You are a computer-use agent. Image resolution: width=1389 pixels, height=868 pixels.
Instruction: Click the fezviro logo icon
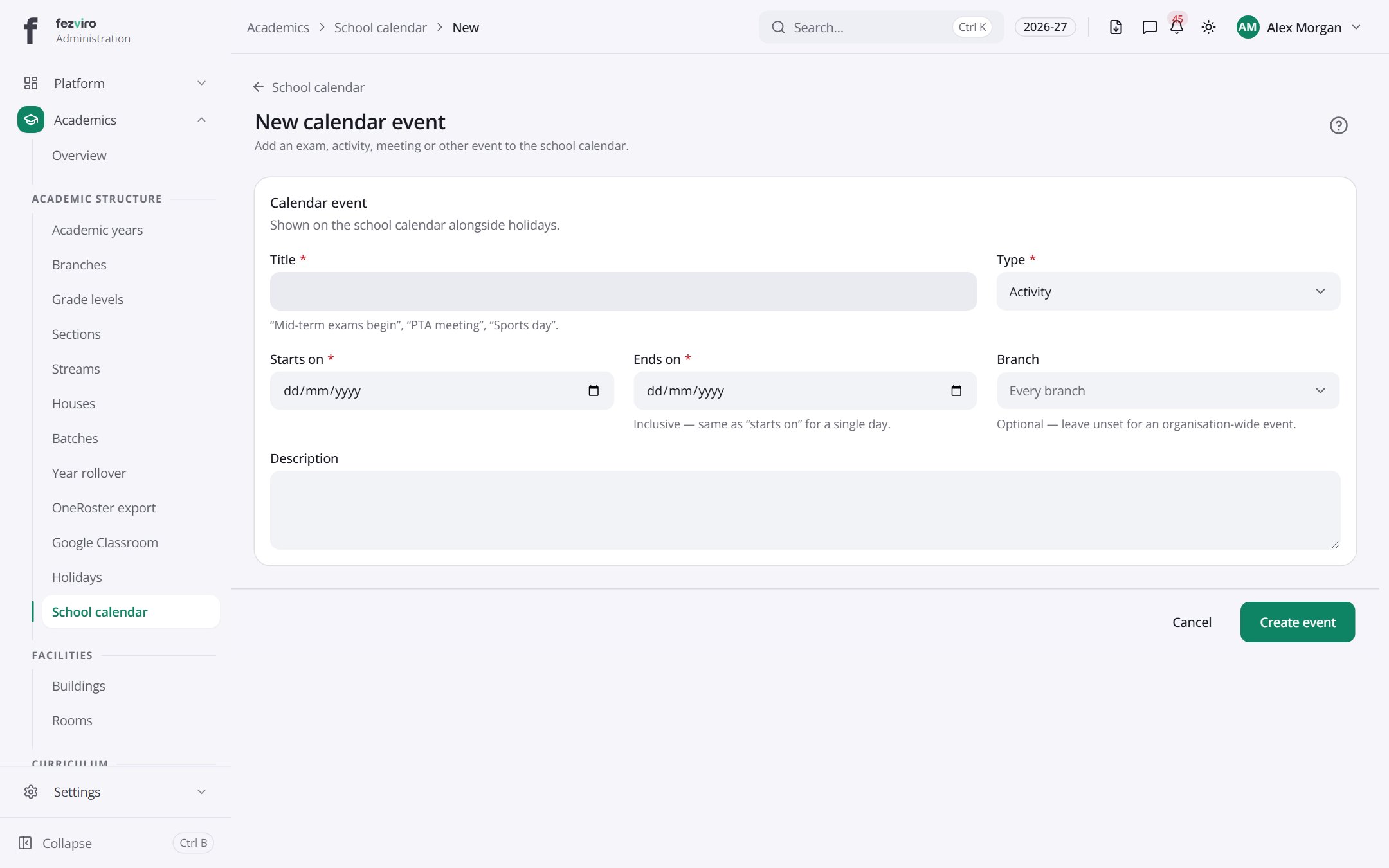click(30, 30)
